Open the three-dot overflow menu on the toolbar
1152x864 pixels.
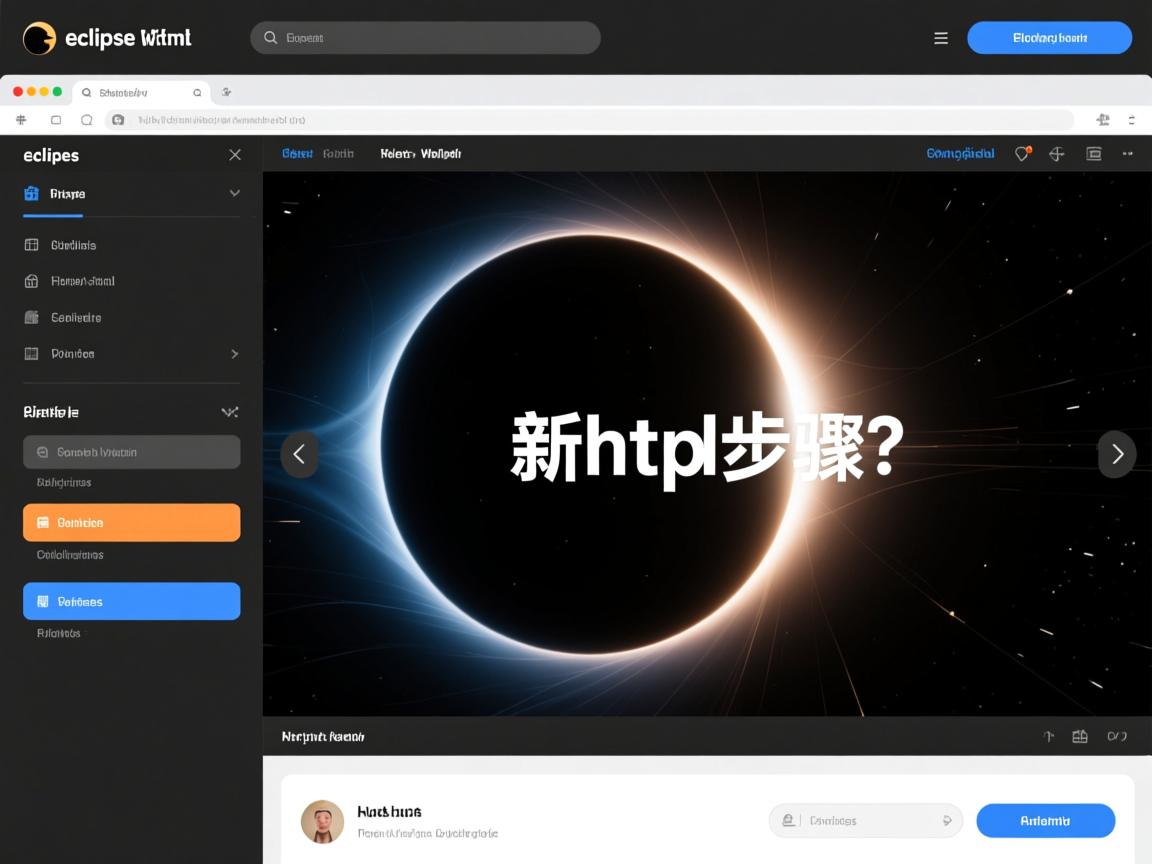[1128, 153]
